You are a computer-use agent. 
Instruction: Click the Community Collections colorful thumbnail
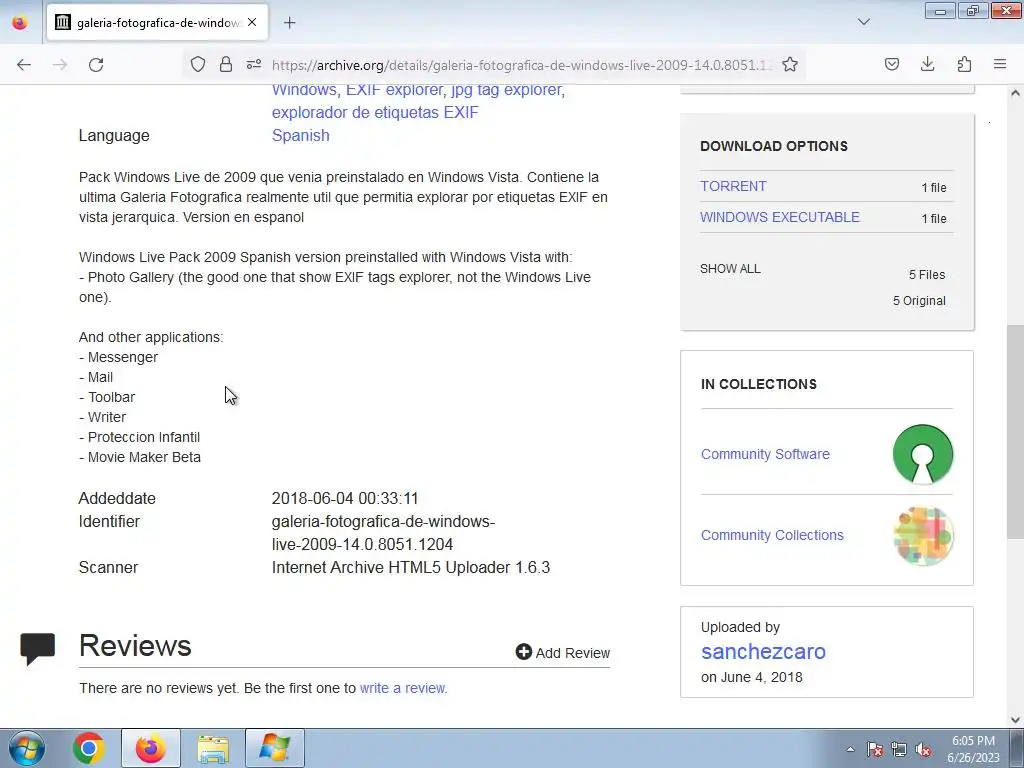[923, 536]
